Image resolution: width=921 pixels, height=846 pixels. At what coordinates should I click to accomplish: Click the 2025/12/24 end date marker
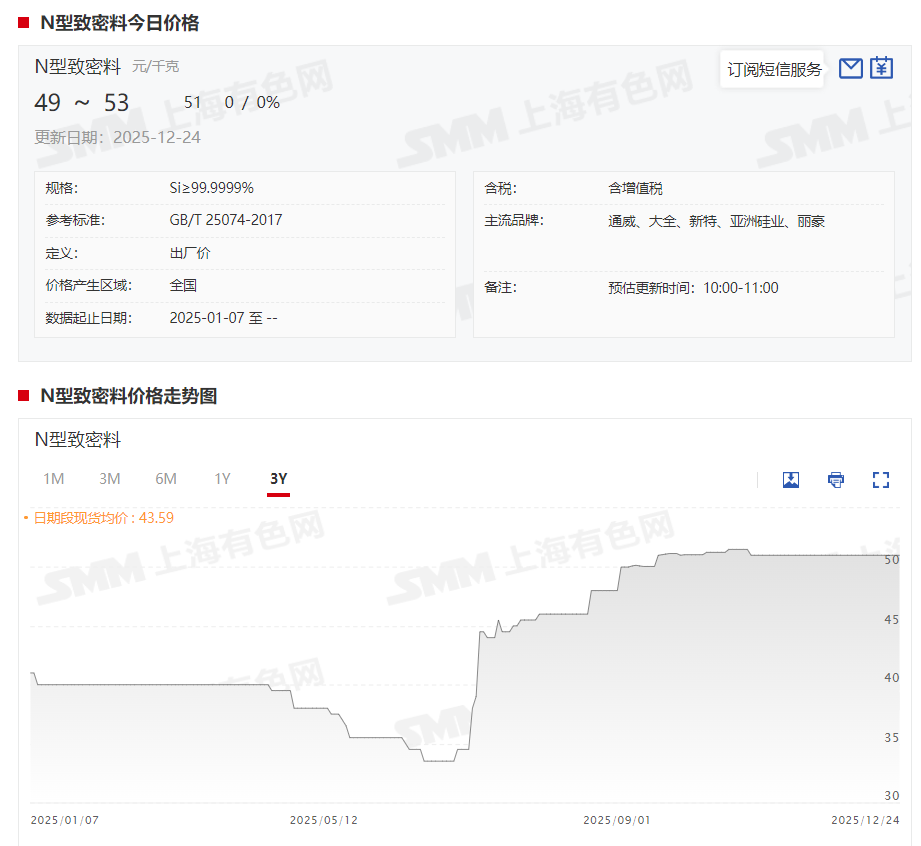[x=865, y=820]
